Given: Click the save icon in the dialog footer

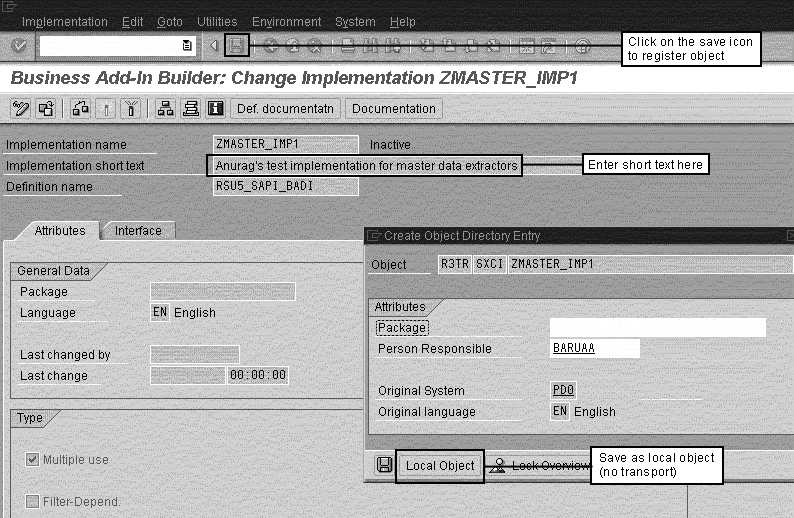Looking at the screenshot, I should [x=383, y=465].
